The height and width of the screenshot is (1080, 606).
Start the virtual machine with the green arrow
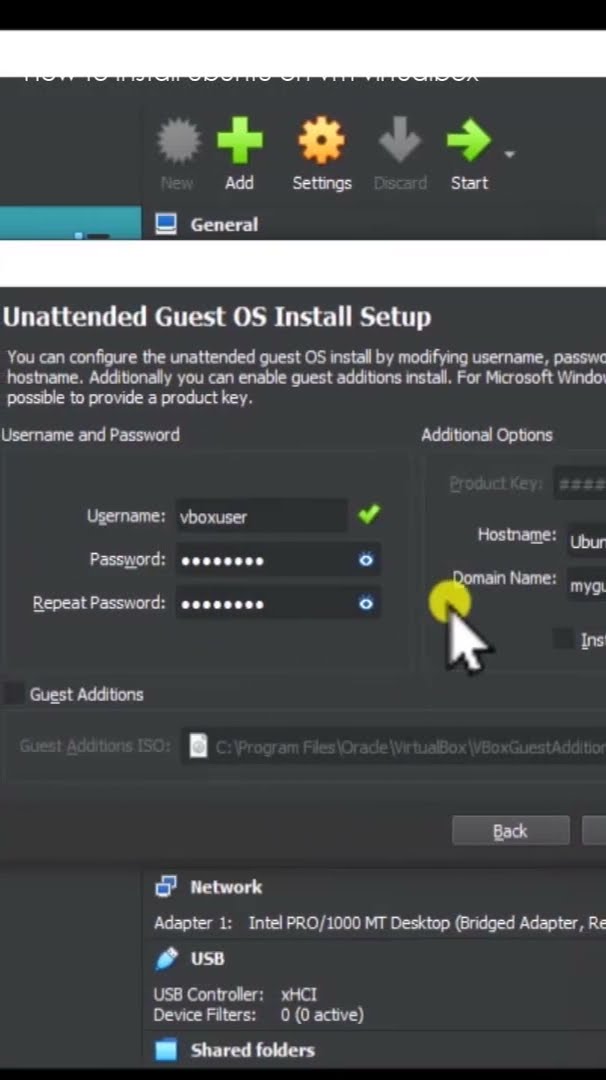point(468,143)
